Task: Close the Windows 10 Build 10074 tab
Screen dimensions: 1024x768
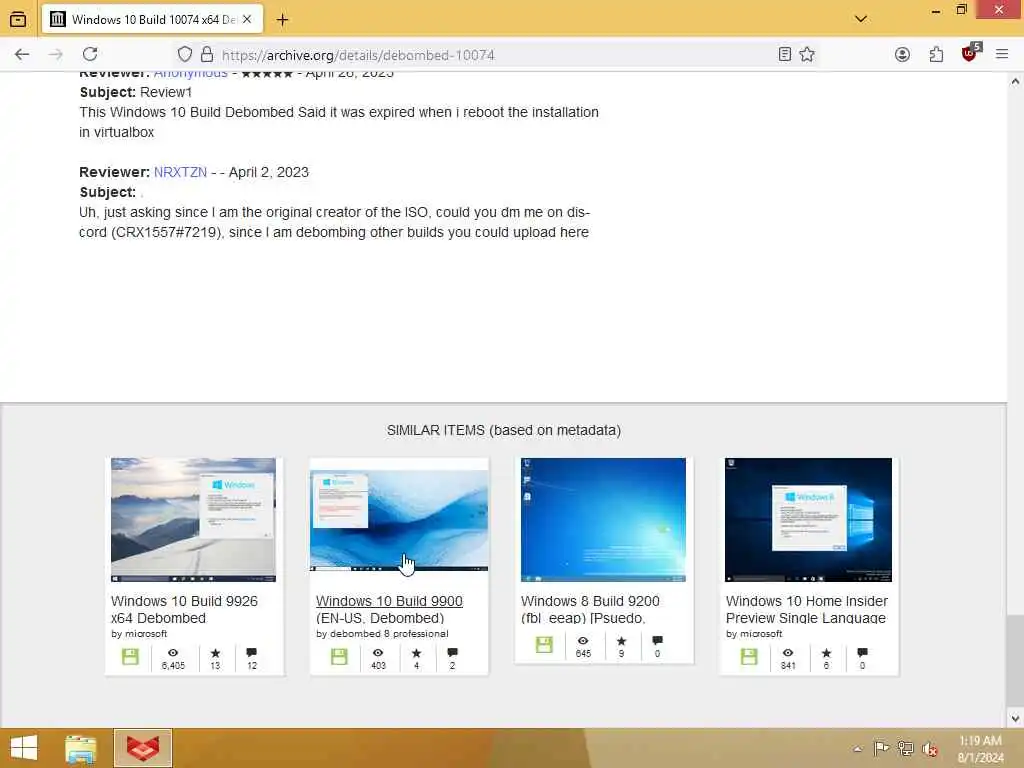Action: [247, 20]
